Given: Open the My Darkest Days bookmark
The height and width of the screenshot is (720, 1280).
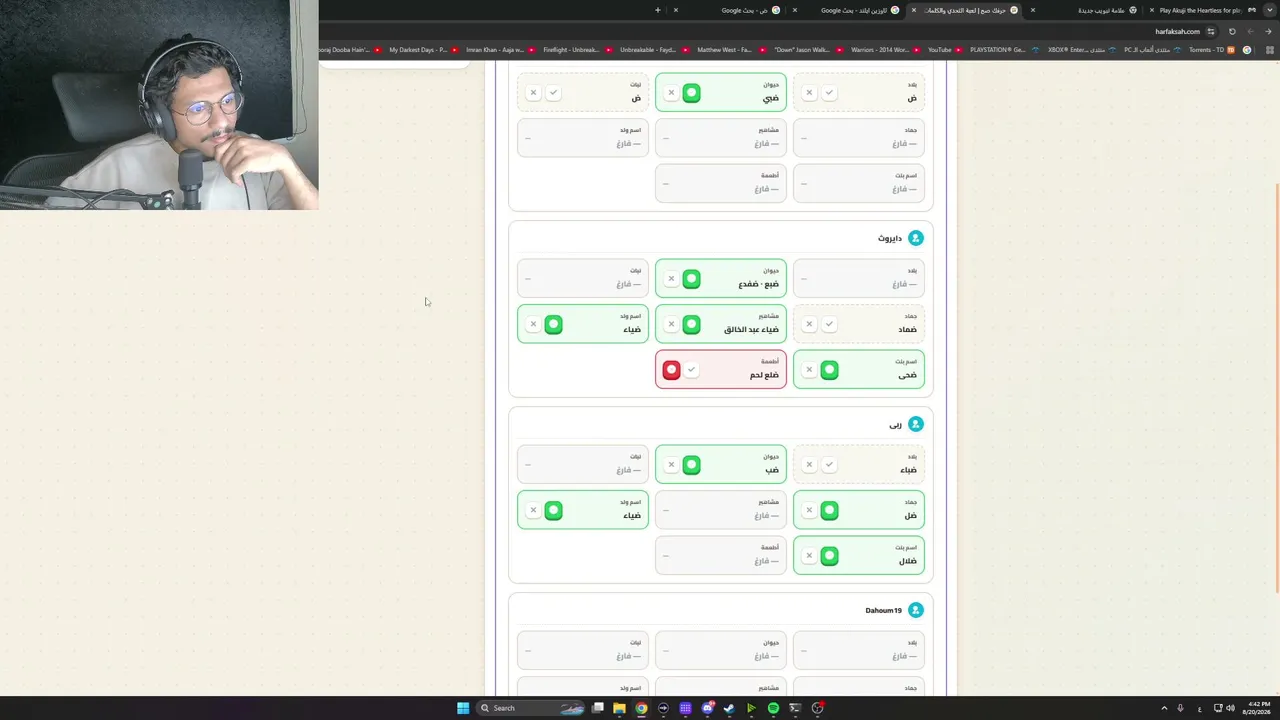Looking at the screenshot, I should pos(424,50).
